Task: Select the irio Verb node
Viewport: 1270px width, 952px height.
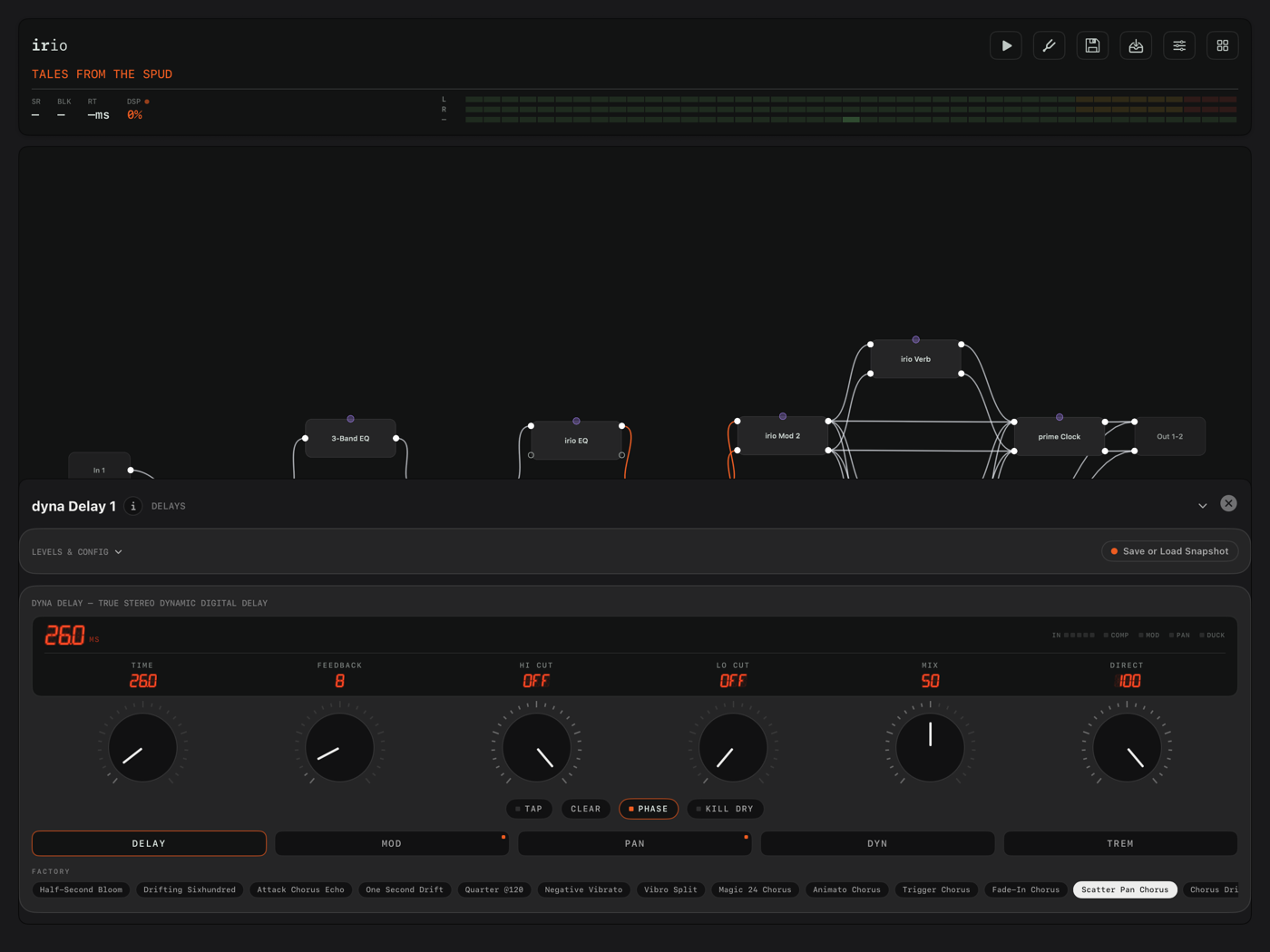Action: tap(915, 359)
